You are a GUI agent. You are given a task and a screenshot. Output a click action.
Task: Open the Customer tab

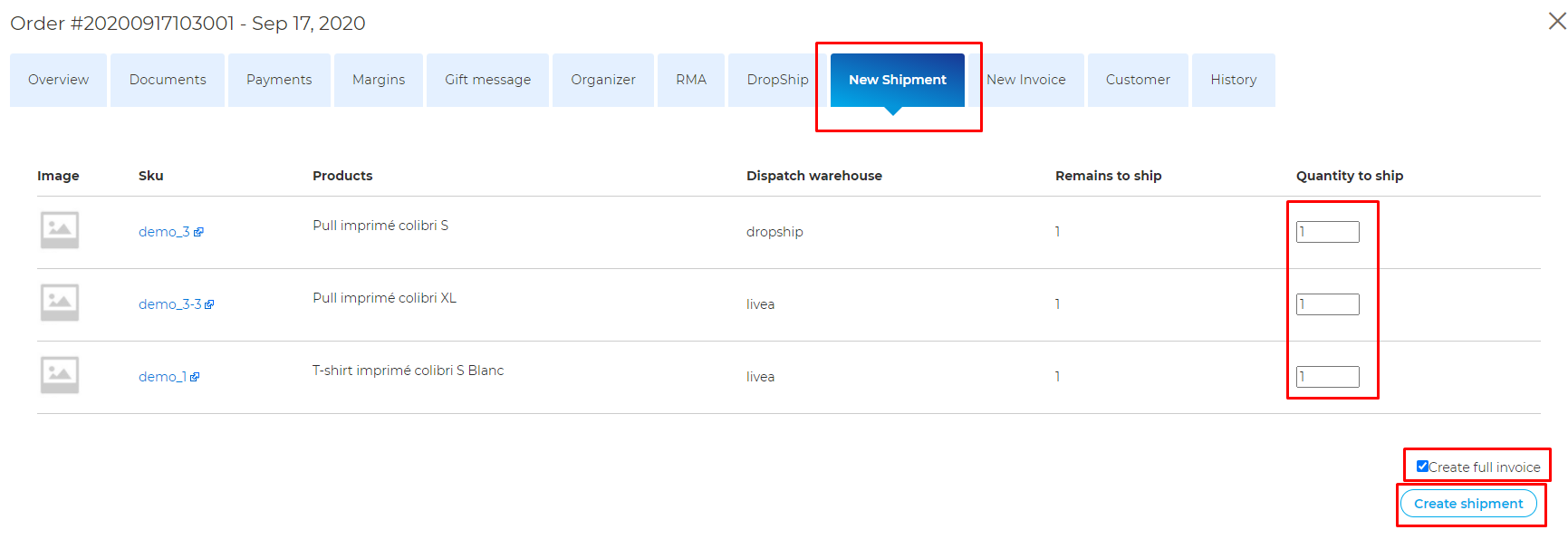[1138, 80]
